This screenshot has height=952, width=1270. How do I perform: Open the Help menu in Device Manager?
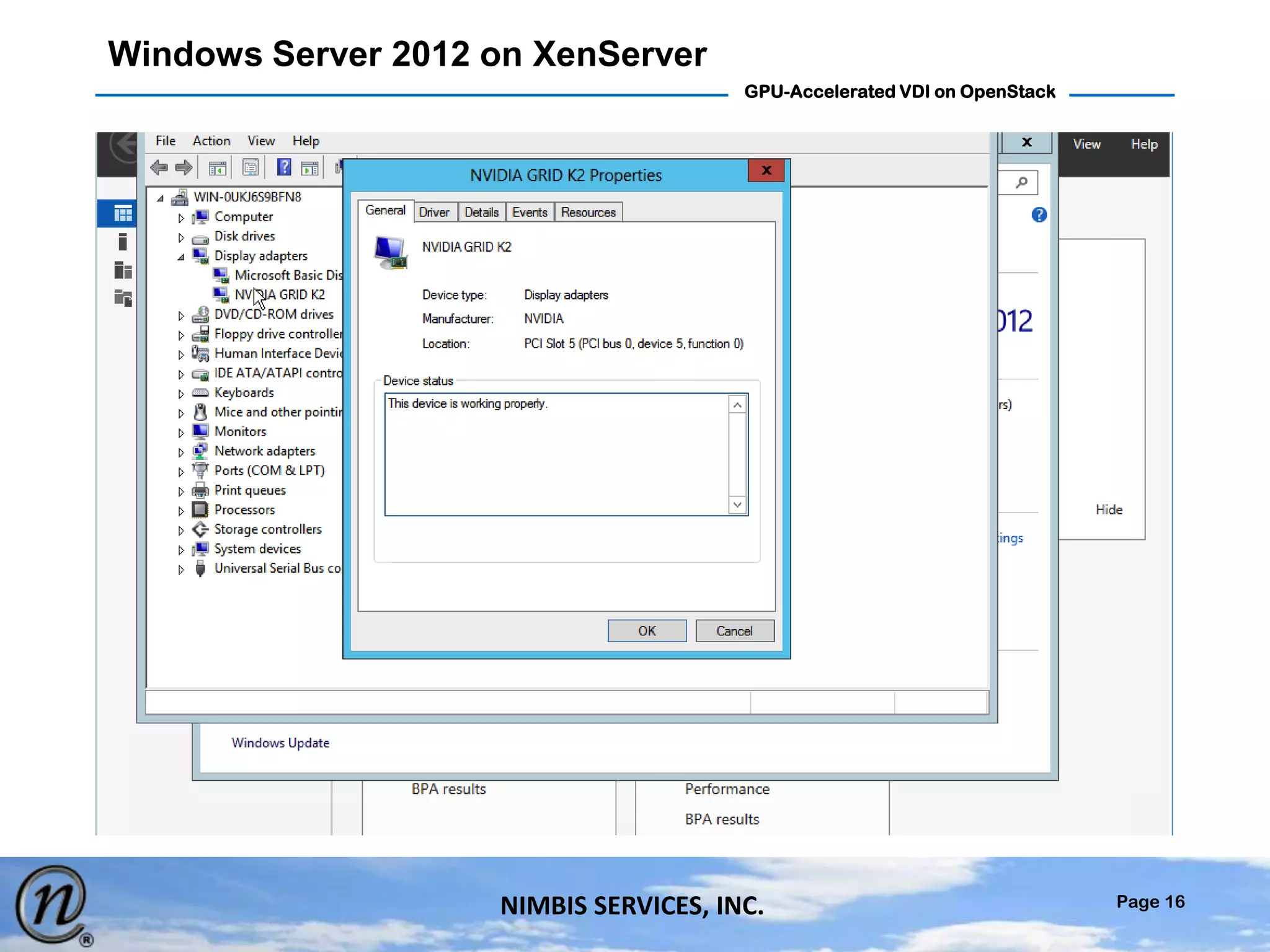(x=306, y=141)
